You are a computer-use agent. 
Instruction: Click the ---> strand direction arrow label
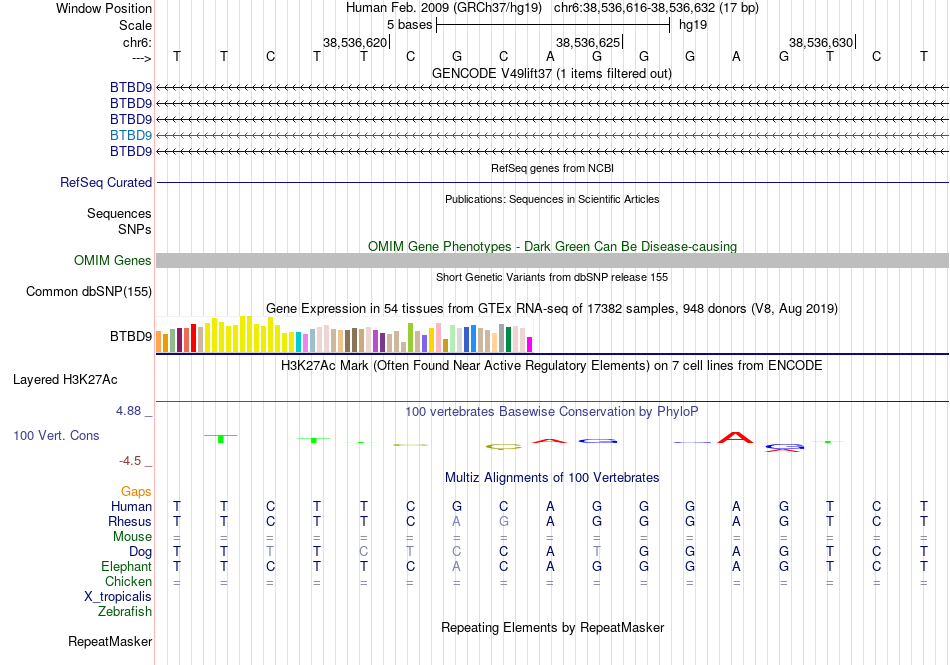pos(142,58)
